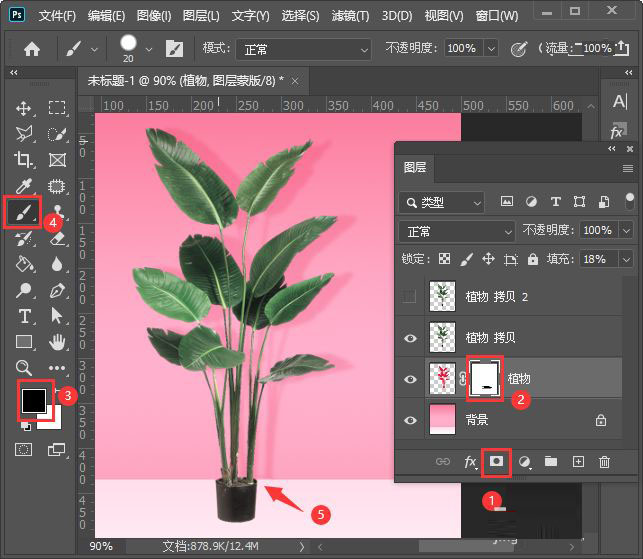
Task: Toggle visibility of 植物 拷贝 layer
Action: pos(410,338)
